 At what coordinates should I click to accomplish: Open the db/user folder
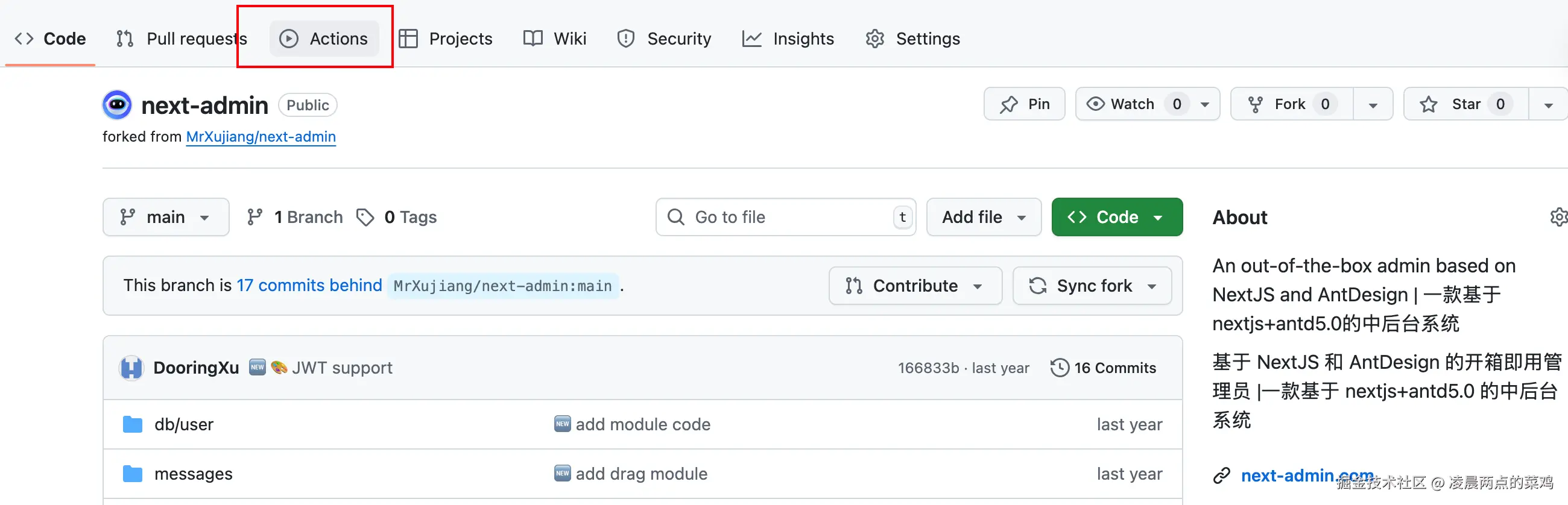[x=184, y=424]
